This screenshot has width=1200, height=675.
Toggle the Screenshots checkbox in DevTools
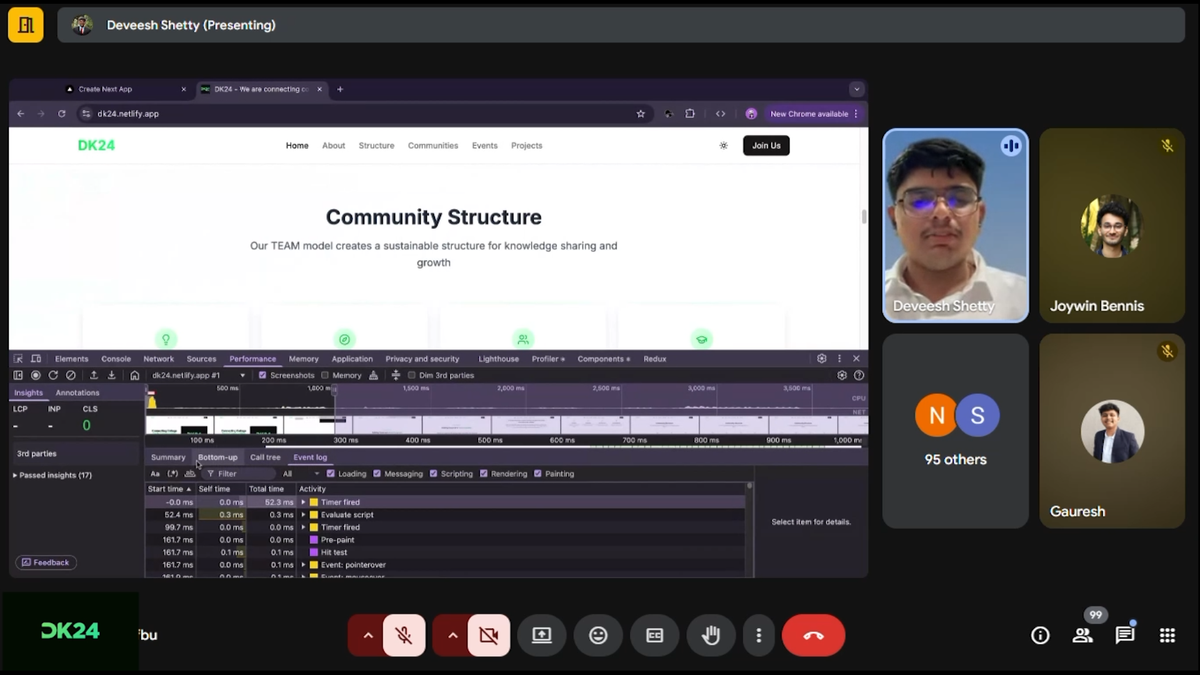coord(263,375)
